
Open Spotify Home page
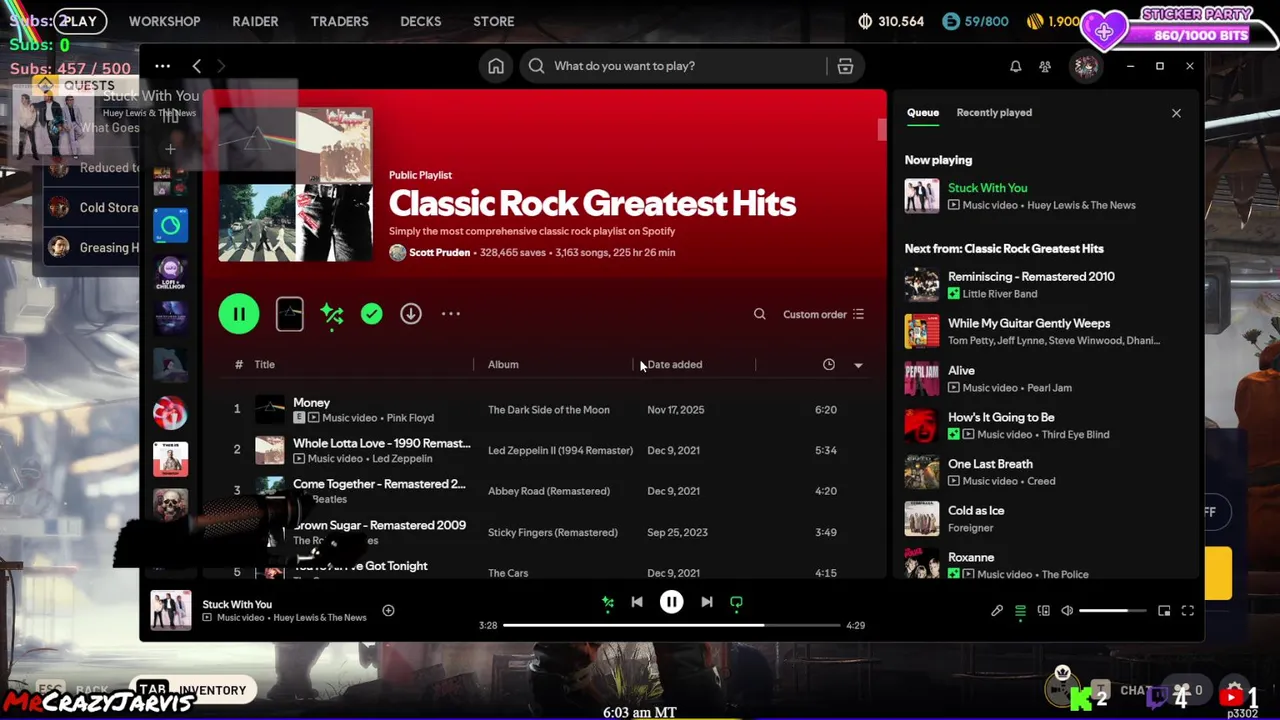click(496, 66)
